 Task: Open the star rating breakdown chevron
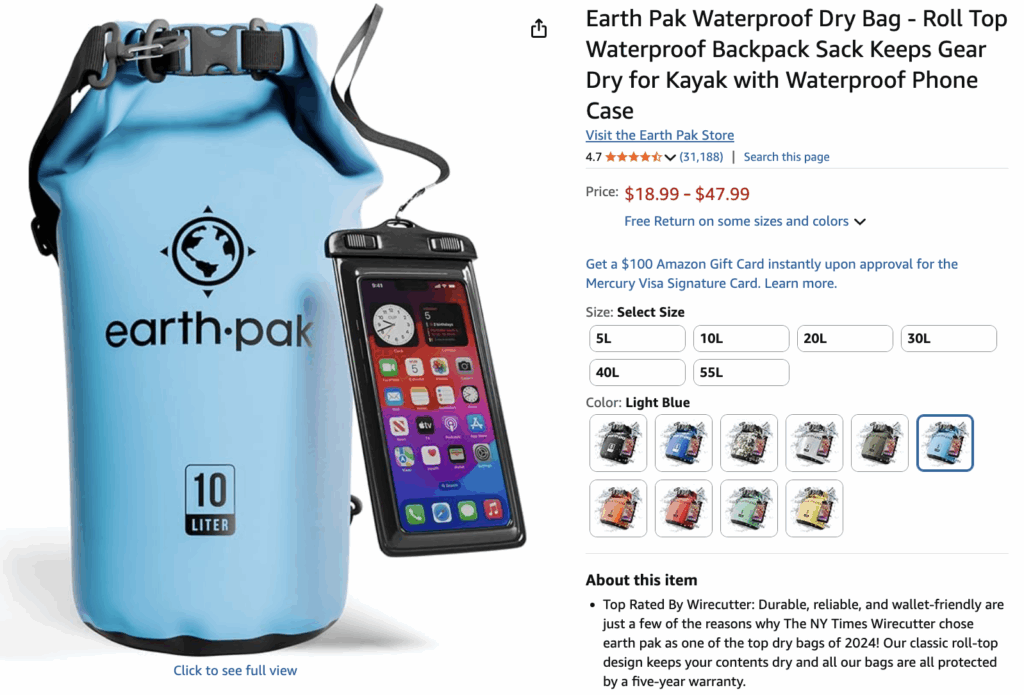click(x=670, y=157)
